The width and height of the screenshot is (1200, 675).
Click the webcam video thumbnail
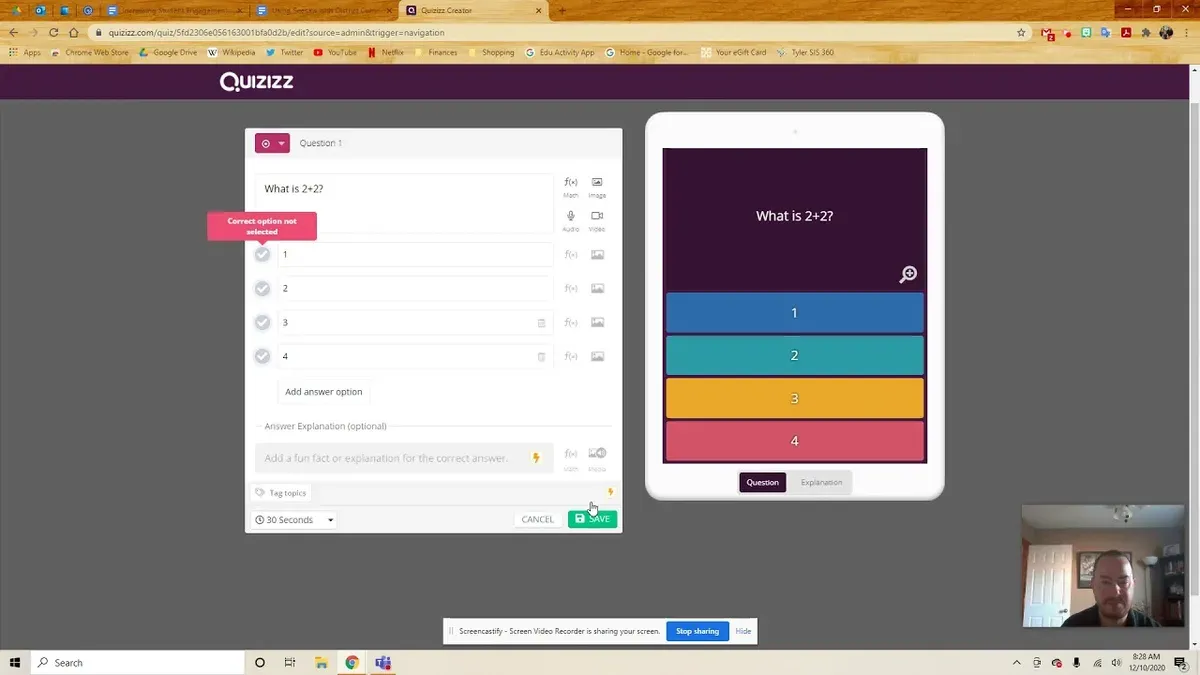click(1102, 565)
